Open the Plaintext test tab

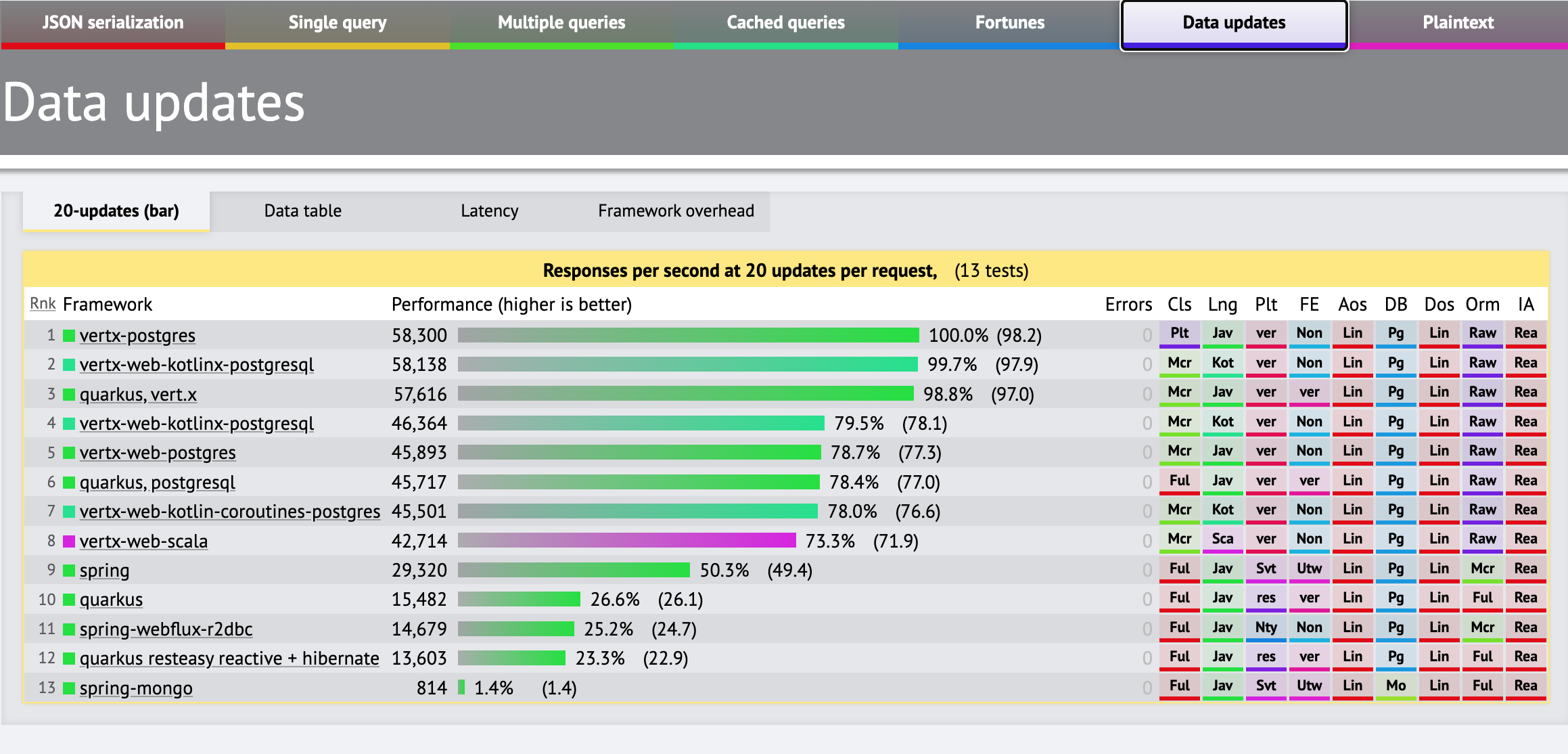(x=1458, y=23)
